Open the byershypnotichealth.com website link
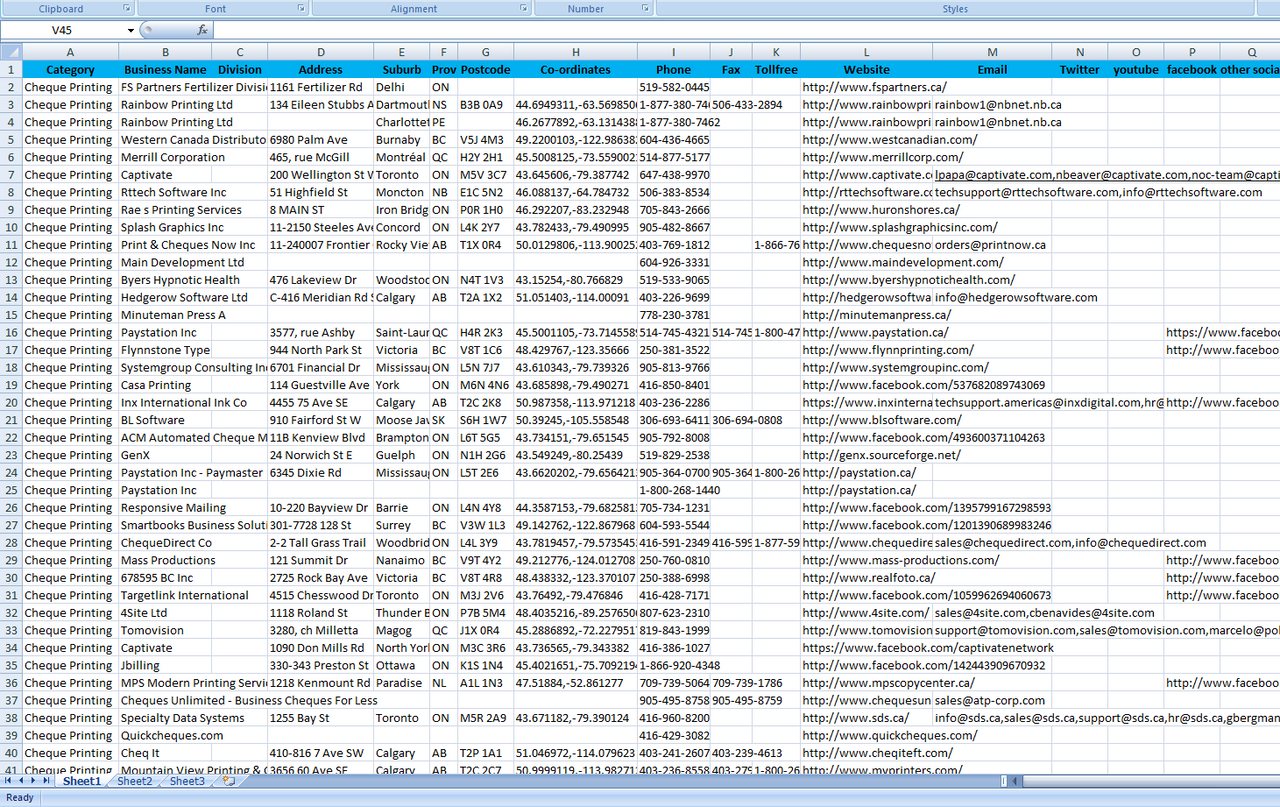The height and width of the screenshot is (807, 1280). [x=908, y=280]
